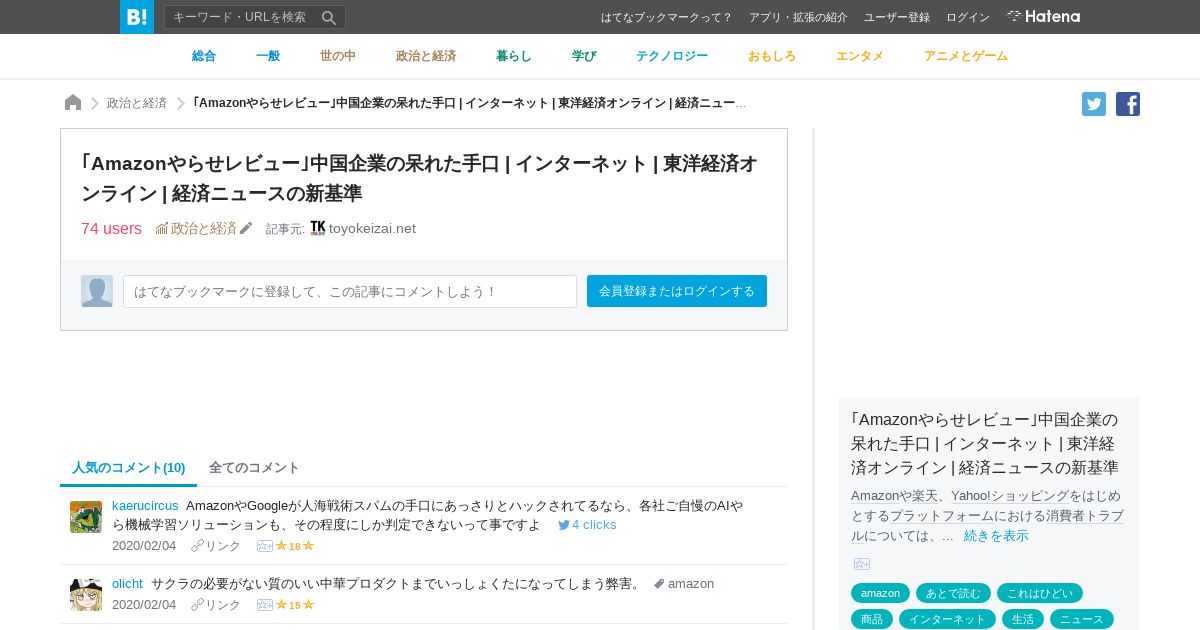Select テクノロジー category tab
The height and width of the screenshot is (630, 1200).
pos(672,56)
